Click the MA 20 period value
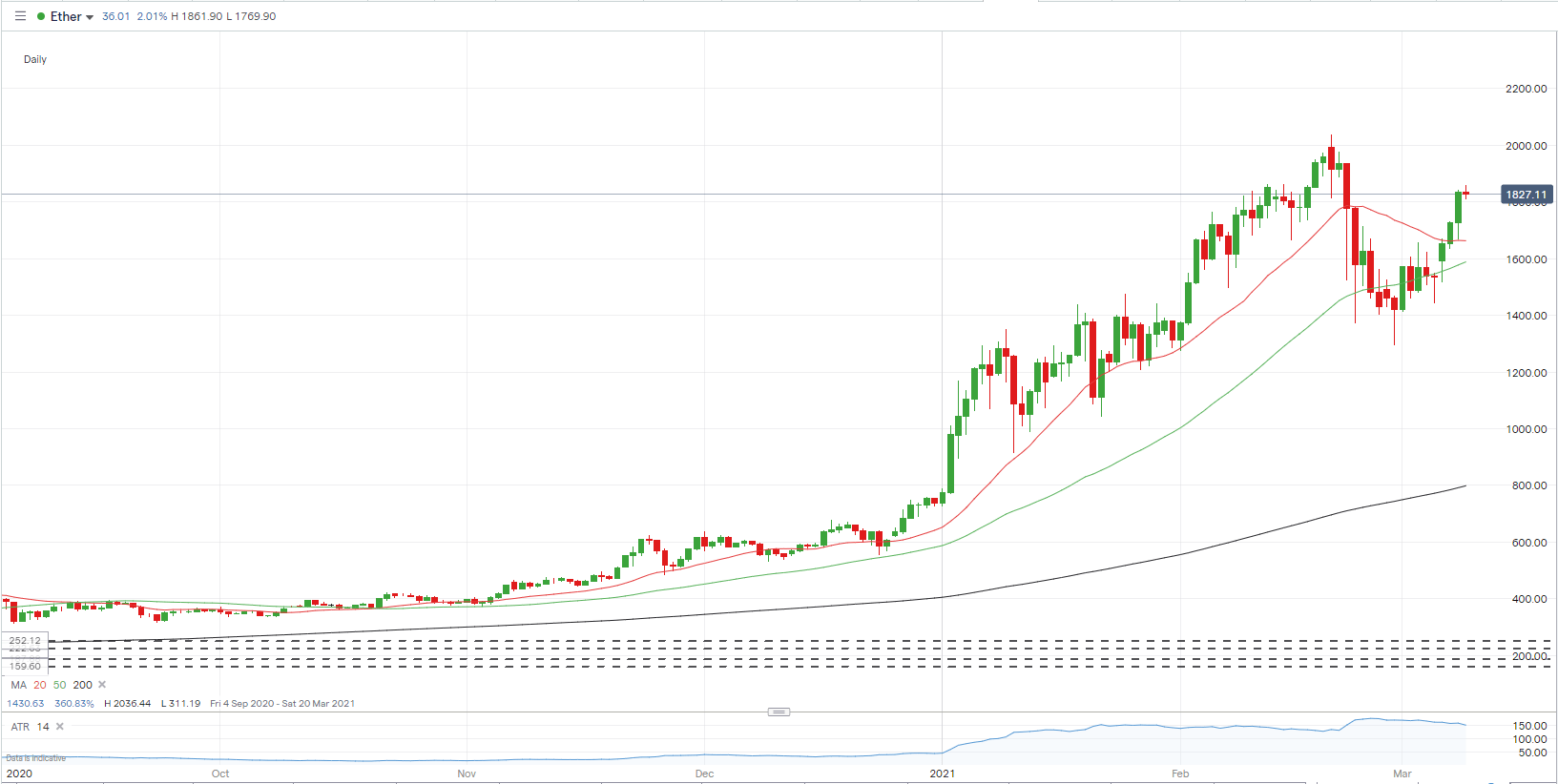The width and height of the screenshot is (1558, 784). click(40, 685)
